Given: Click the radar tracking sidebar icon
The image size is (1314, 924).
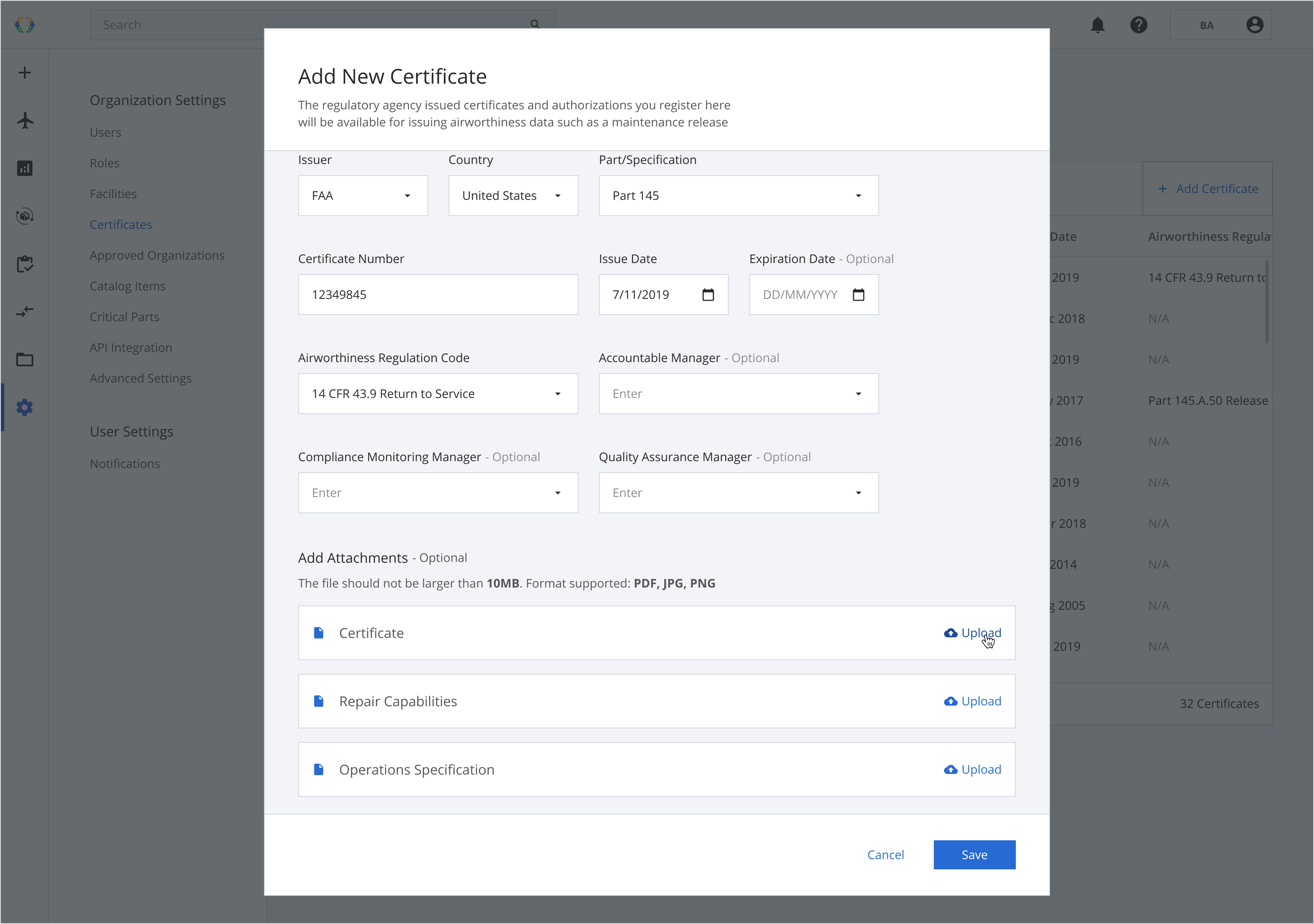Looking at the screenshot, I should [25, 216].
